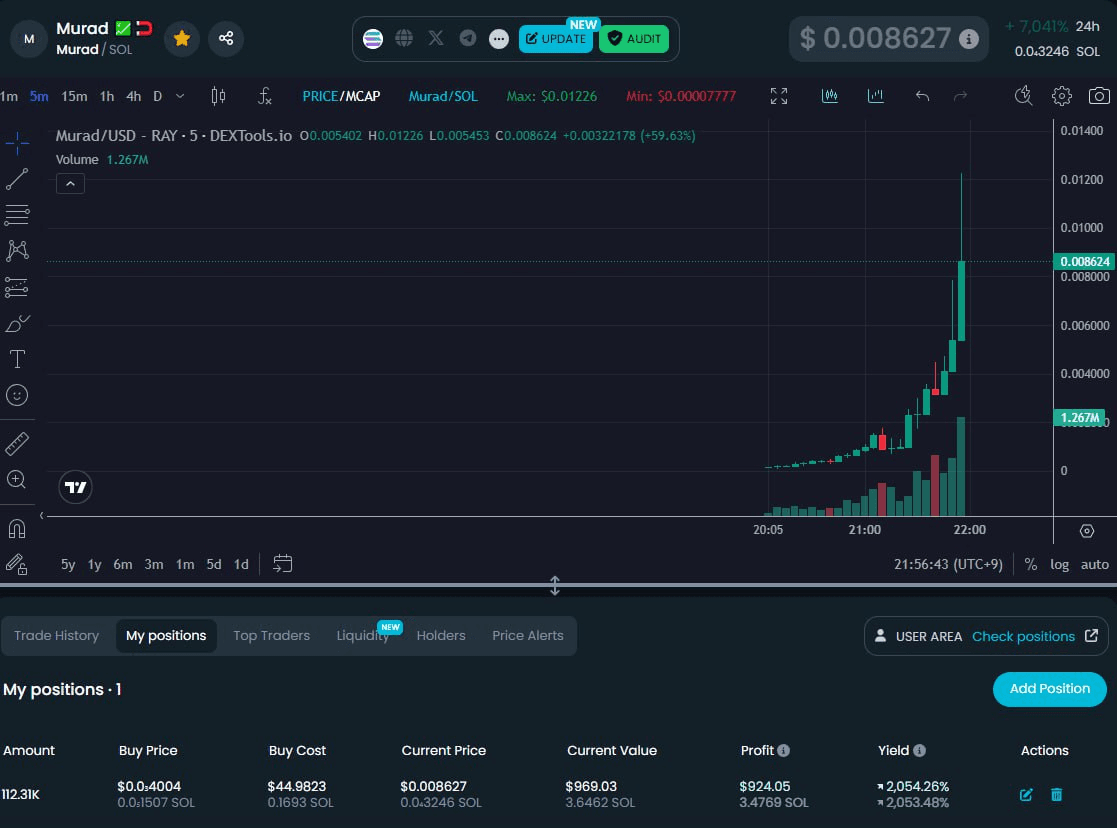This screenshot has width=1117, height=828.
Task: Switch to the Trade History tab
Action: [x=56, y=636]
